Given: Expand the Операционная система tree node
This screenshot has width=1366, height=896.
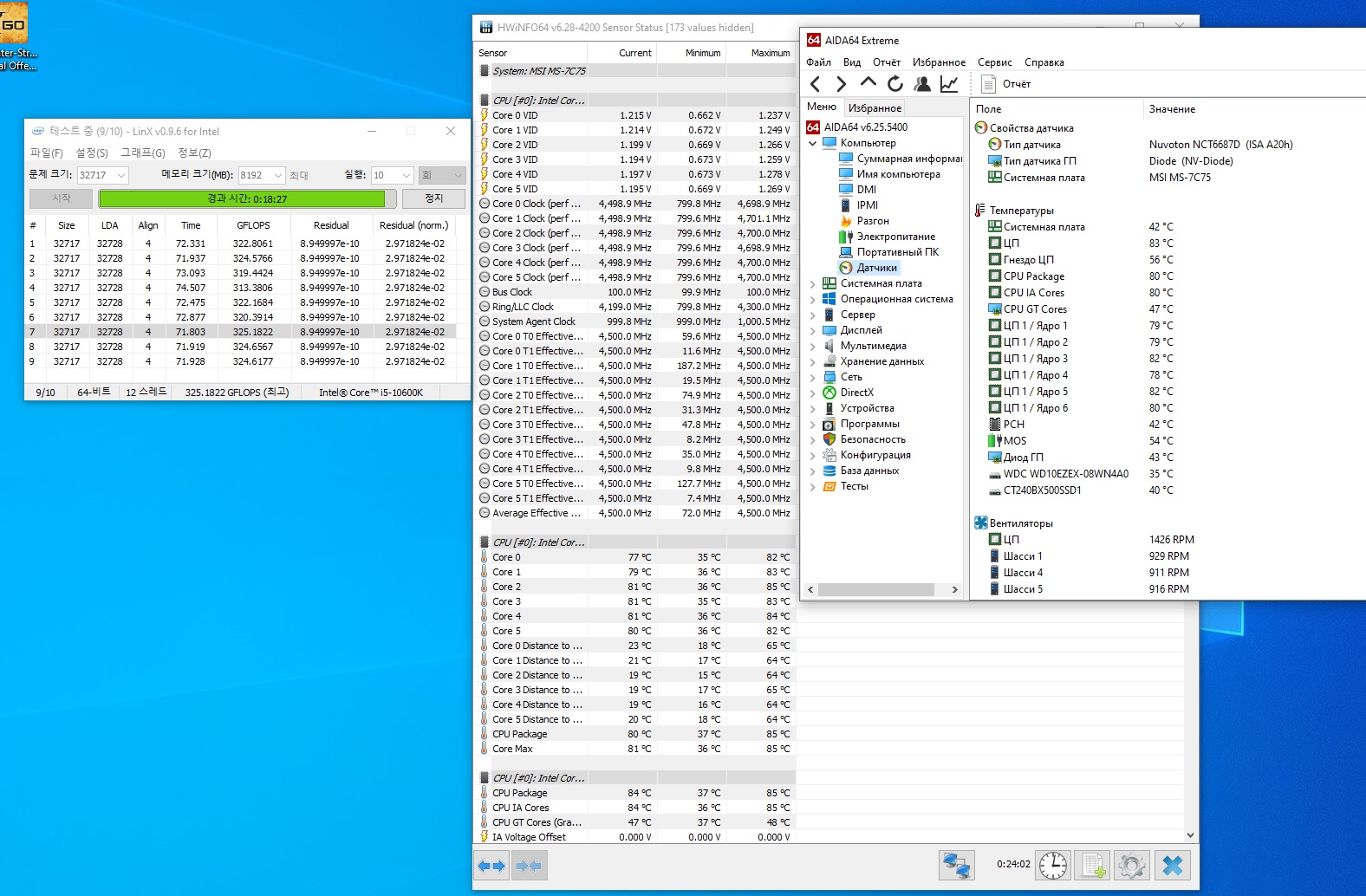Looking at the screenshot, I should coord(812,299).
